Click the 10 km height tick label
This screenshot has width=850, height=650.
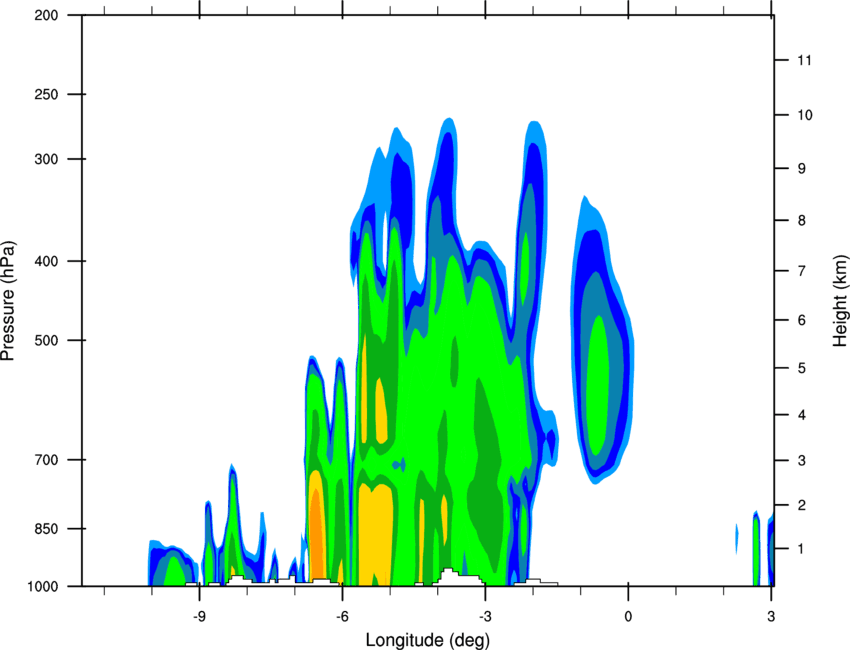coord(805,115)
